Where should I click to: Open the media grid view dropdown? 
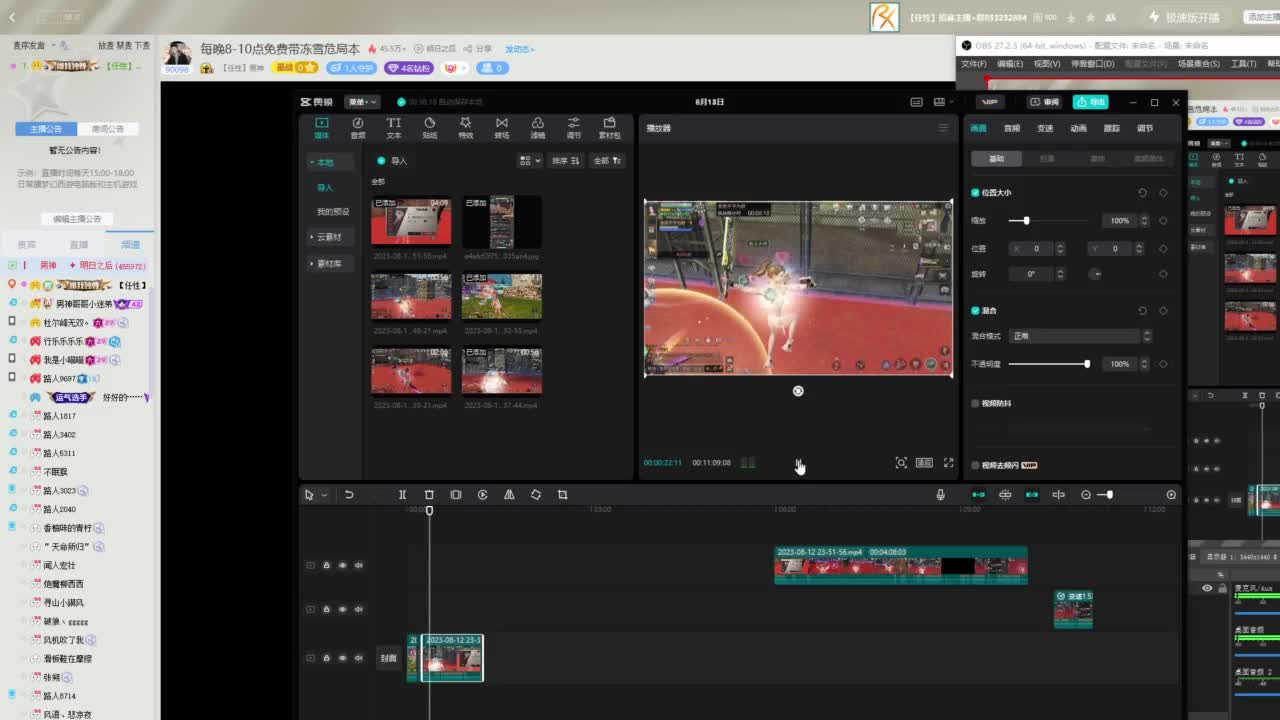(x=530, y=160)
